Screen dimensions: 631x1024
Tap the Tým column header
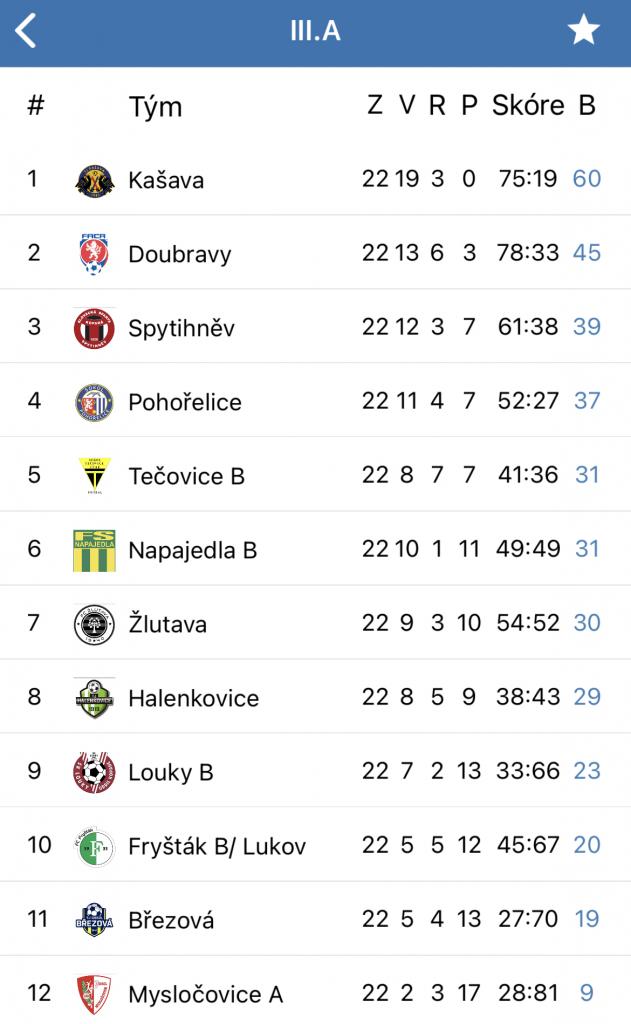pyautogui.click(x=155, y=107)
